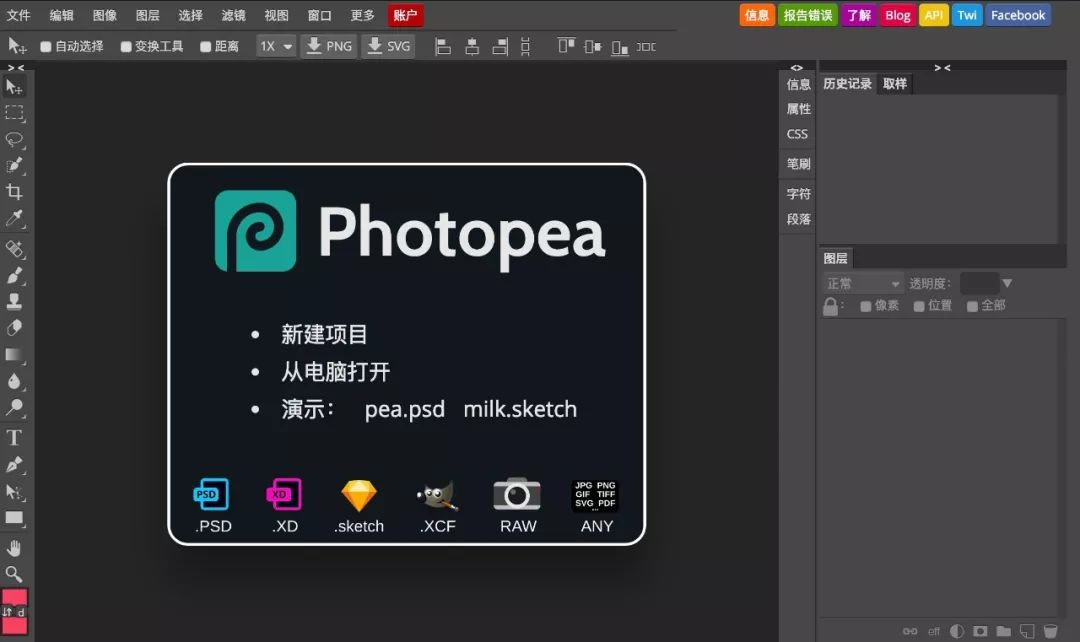Click 新建项目 New Project link
The height and width of the screenshot is (642, 1080).
pyautogui.click(x=324, y=335)
